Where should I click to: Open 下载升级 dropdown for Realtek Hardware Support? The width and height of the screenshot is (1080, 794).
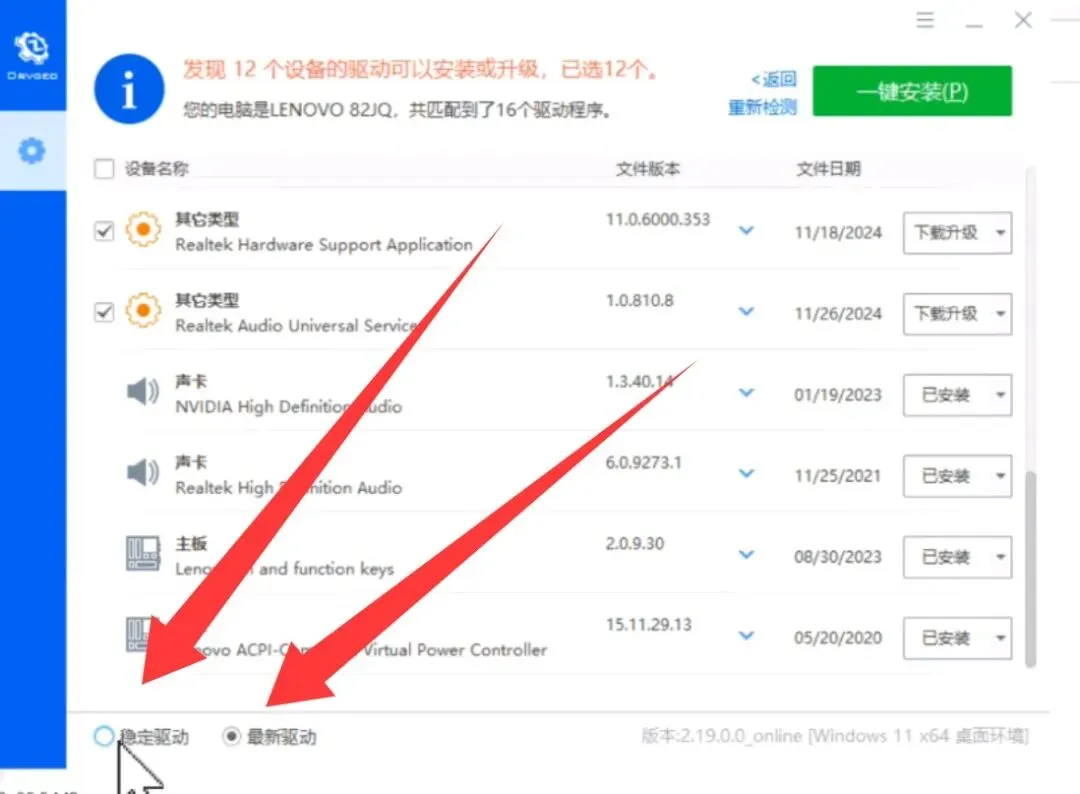[x=957, y=233]
